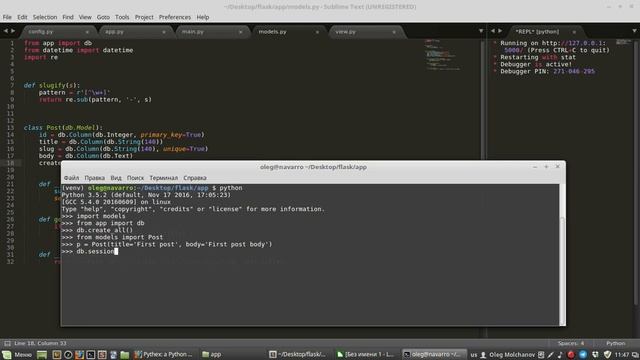Click the next-tab arrow in the left pane
The height and width of the screenshot is (360, 640).
[13, 31]
